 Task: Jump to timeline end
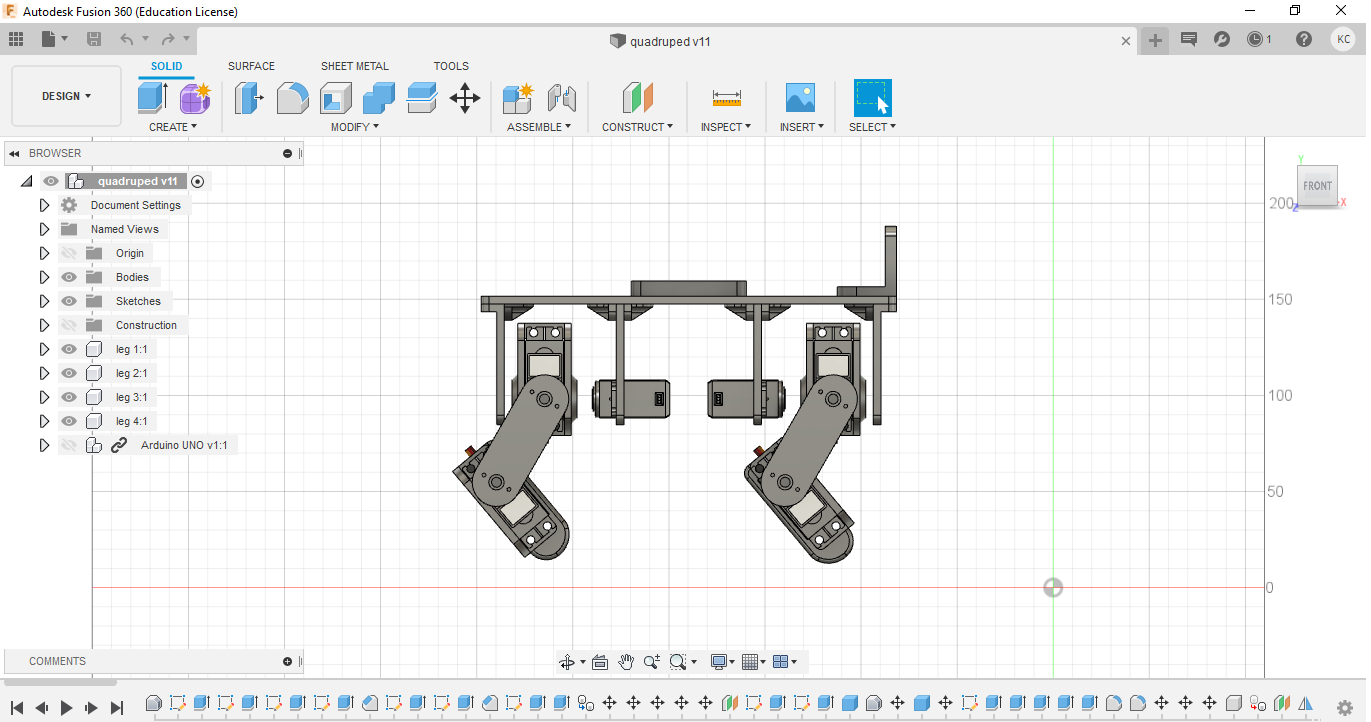(116, 707)
